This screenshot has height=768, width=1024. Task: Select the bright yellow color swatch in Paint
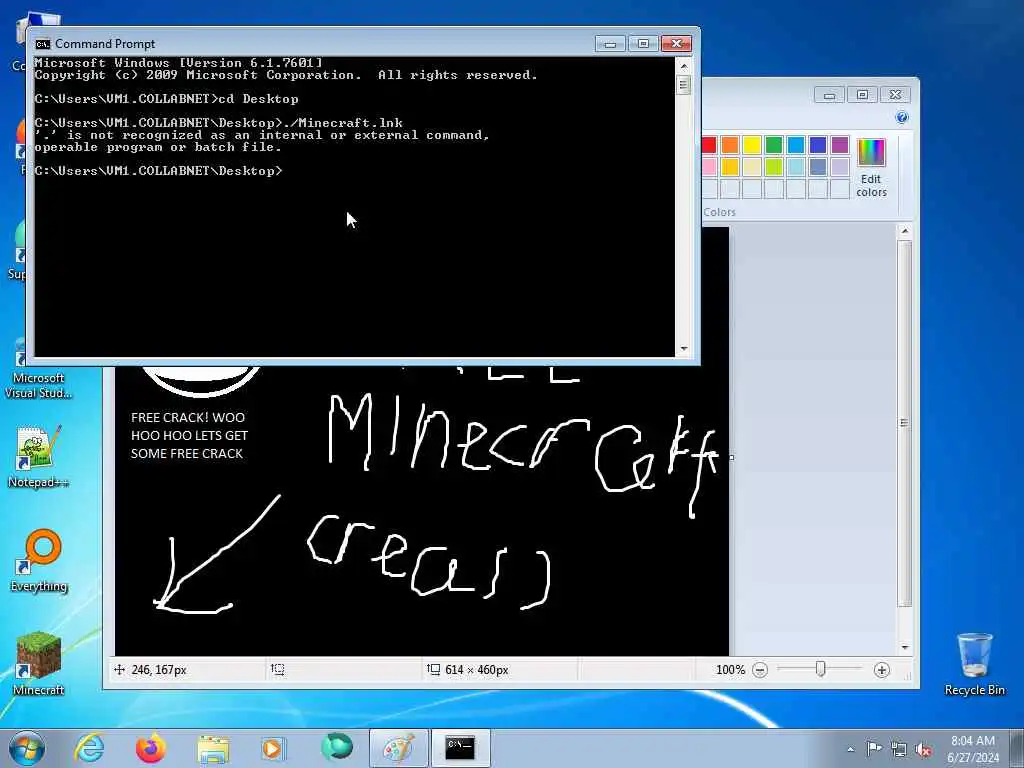[x=752, y=145]
